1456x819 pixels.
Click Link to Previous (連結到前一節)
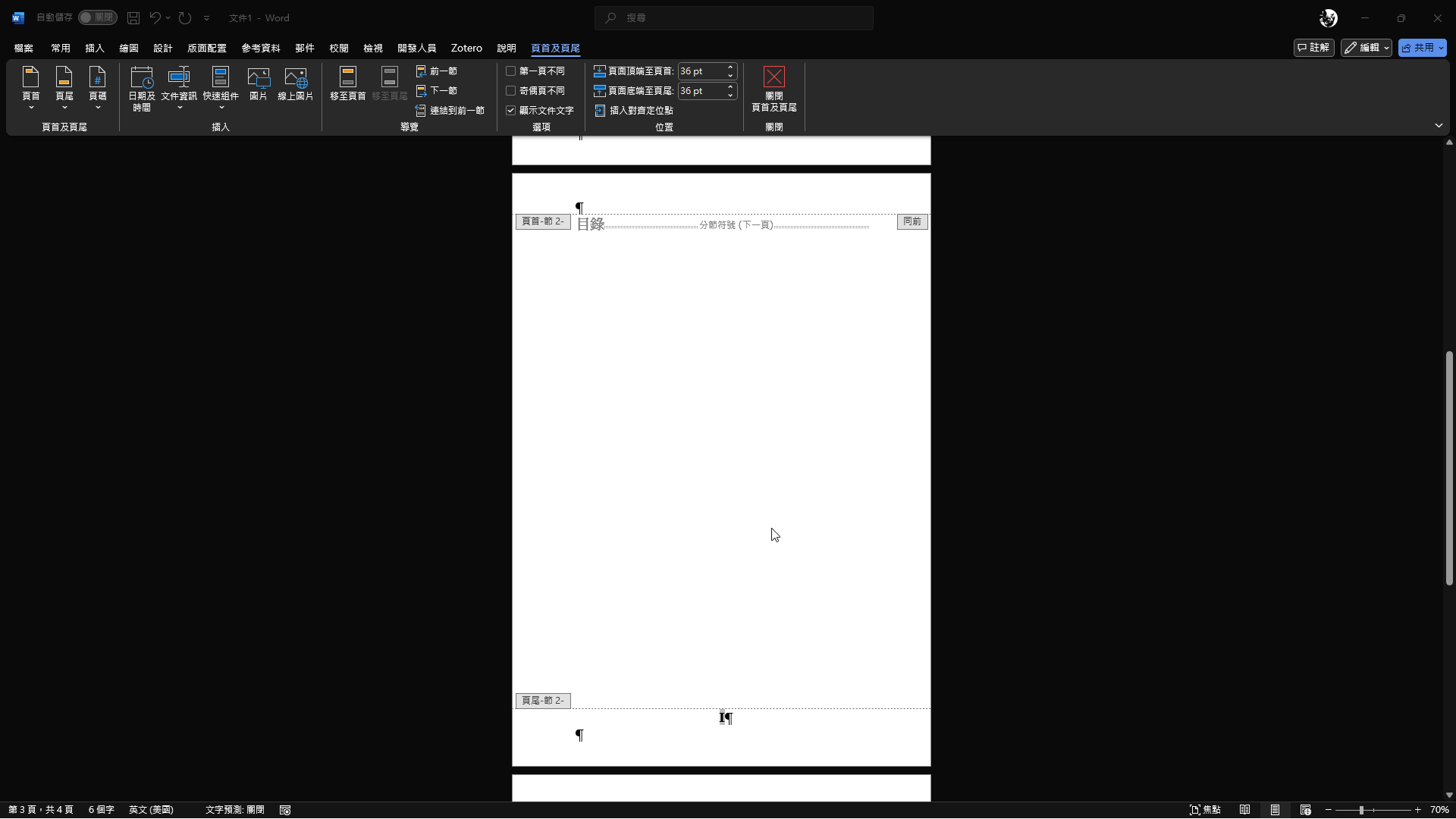point(450,111)
